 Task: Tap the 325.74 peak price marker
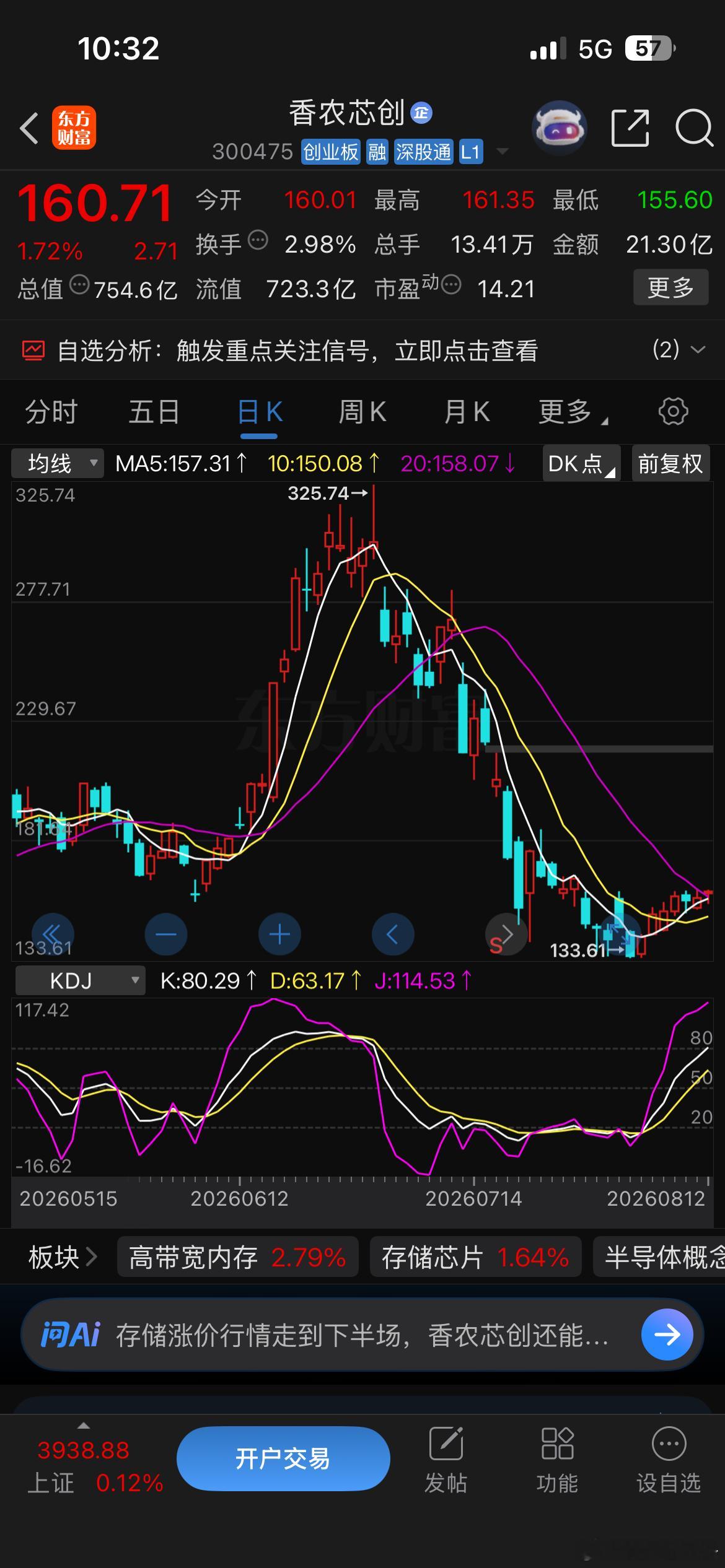[x=328, y=494]
